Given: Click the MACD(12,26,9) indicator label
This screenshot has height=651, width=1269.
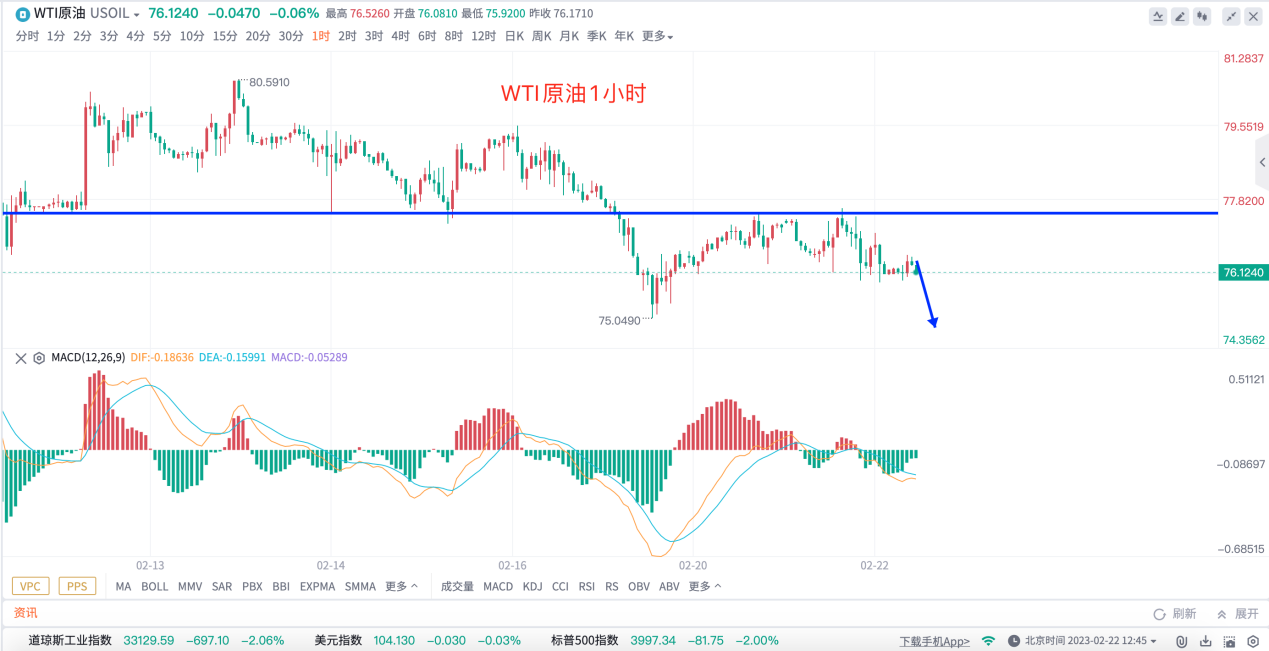Looking at the screenshot, I should 88,357.
